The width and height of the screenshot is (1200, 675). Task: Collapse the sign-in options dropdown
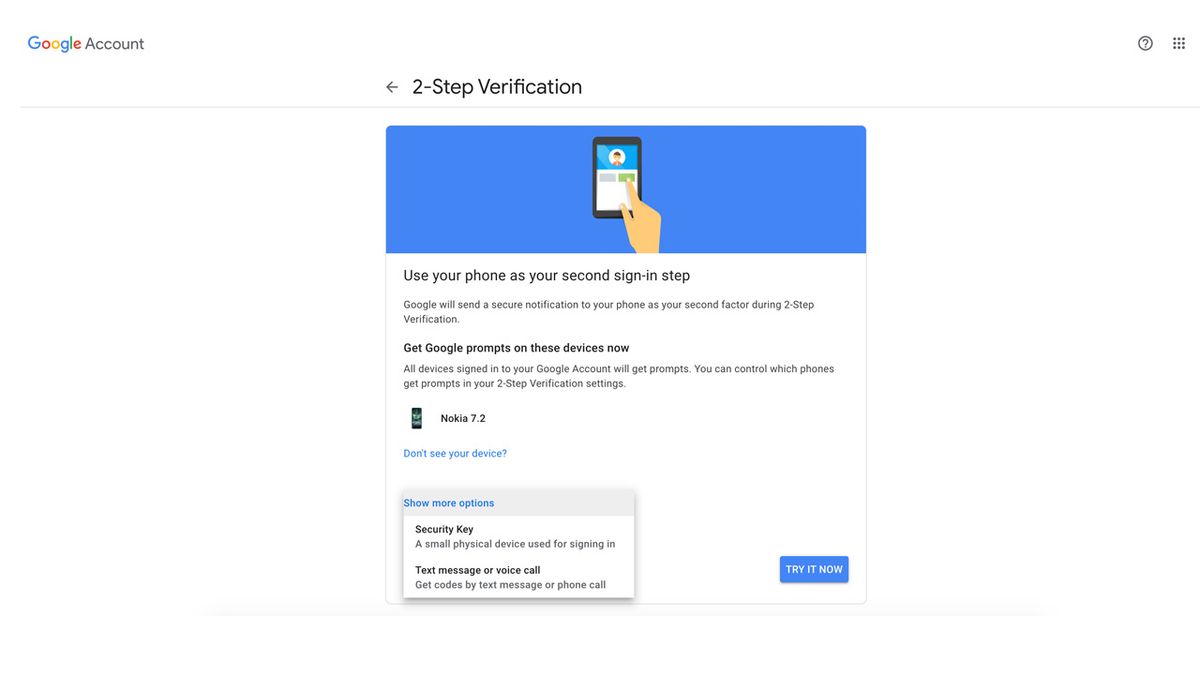(449, 502)
